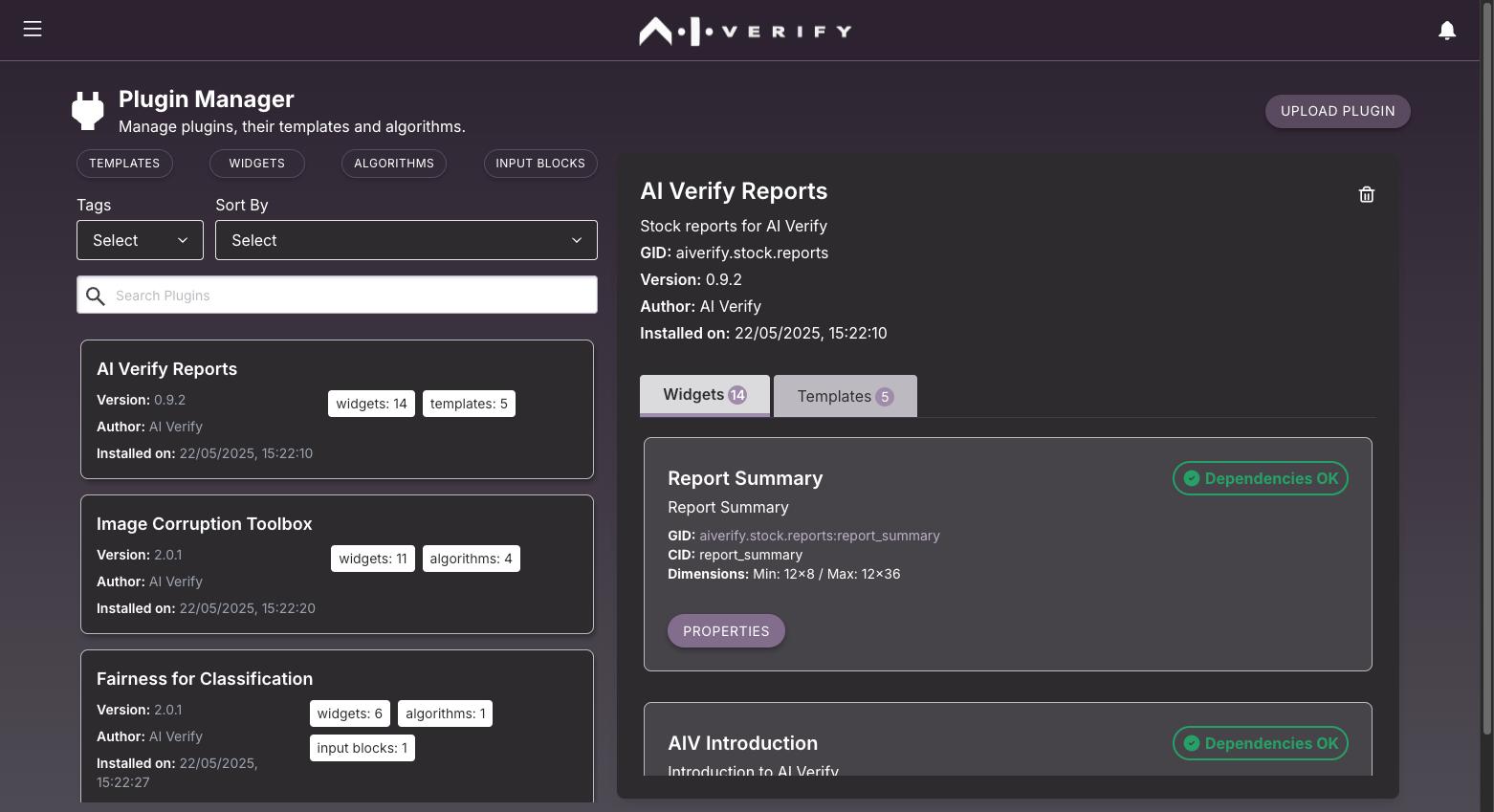Click 'Installed on: 22/05/2025, 15:22:20' text

coord(206,608)
